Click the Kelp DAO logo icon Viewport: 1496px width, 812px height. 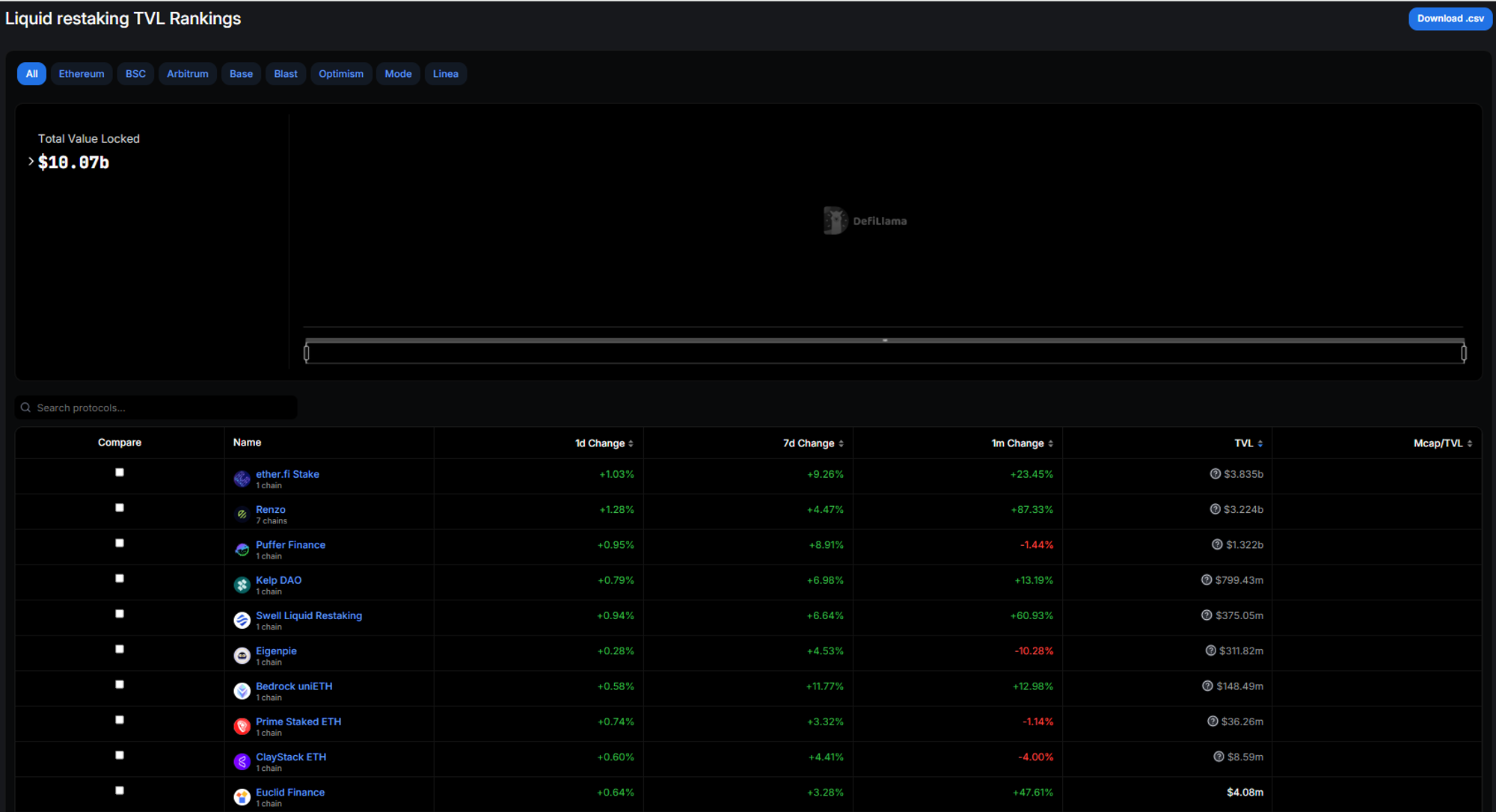coord(242,585)
